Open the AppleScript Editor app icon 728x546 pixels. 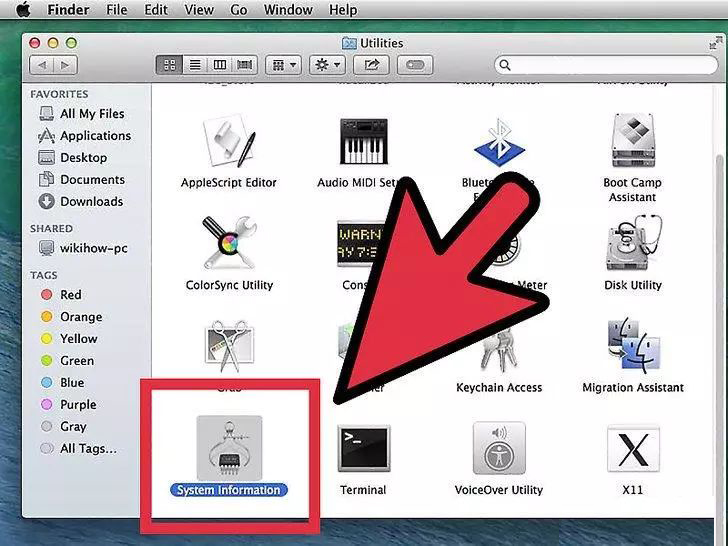click(x=228, y=142)
